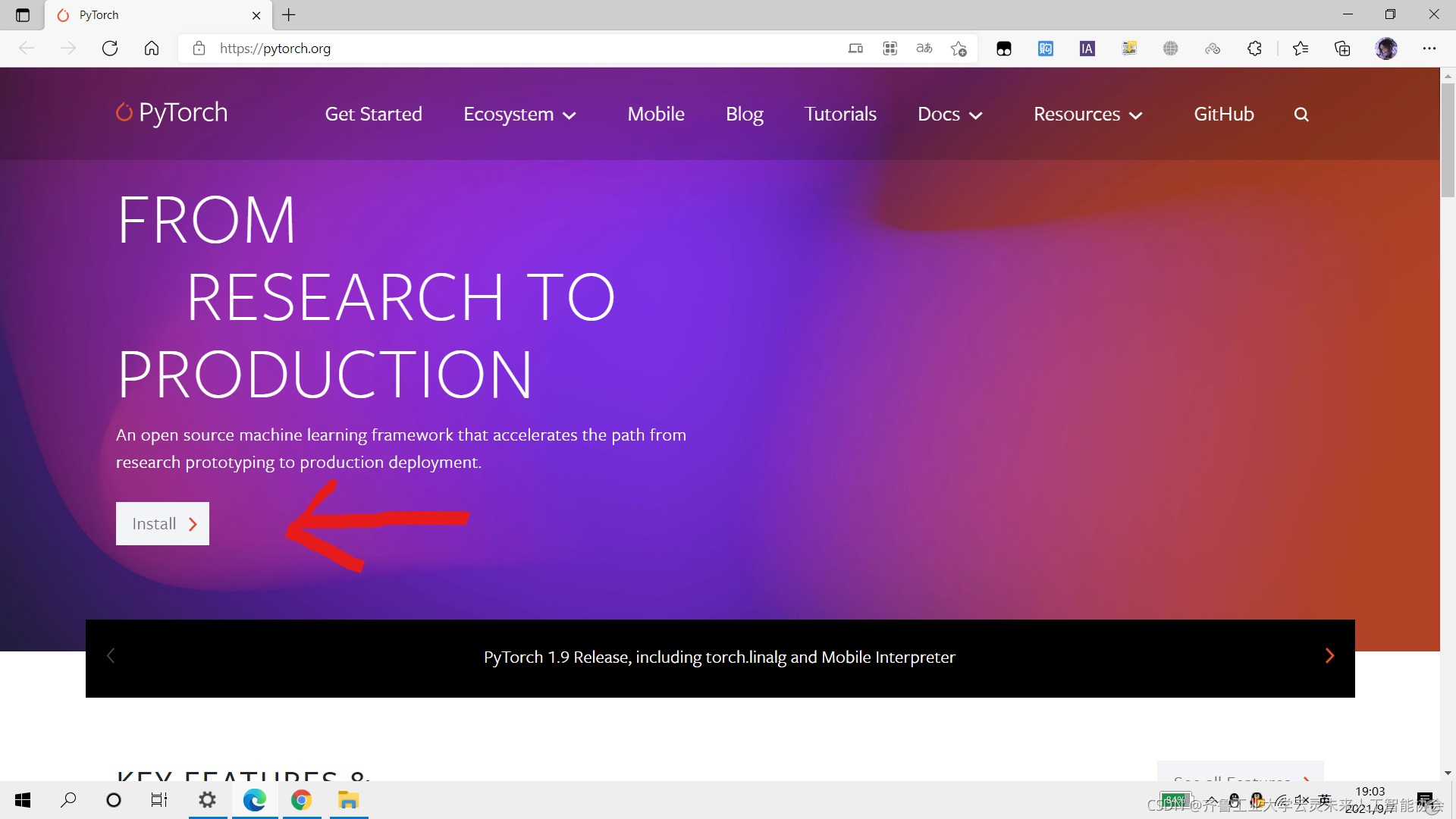The width and height of the screenshot is (1456, 819).
Task: Show next announcement in banner carousel
Action: click(x=1329, y=656)
